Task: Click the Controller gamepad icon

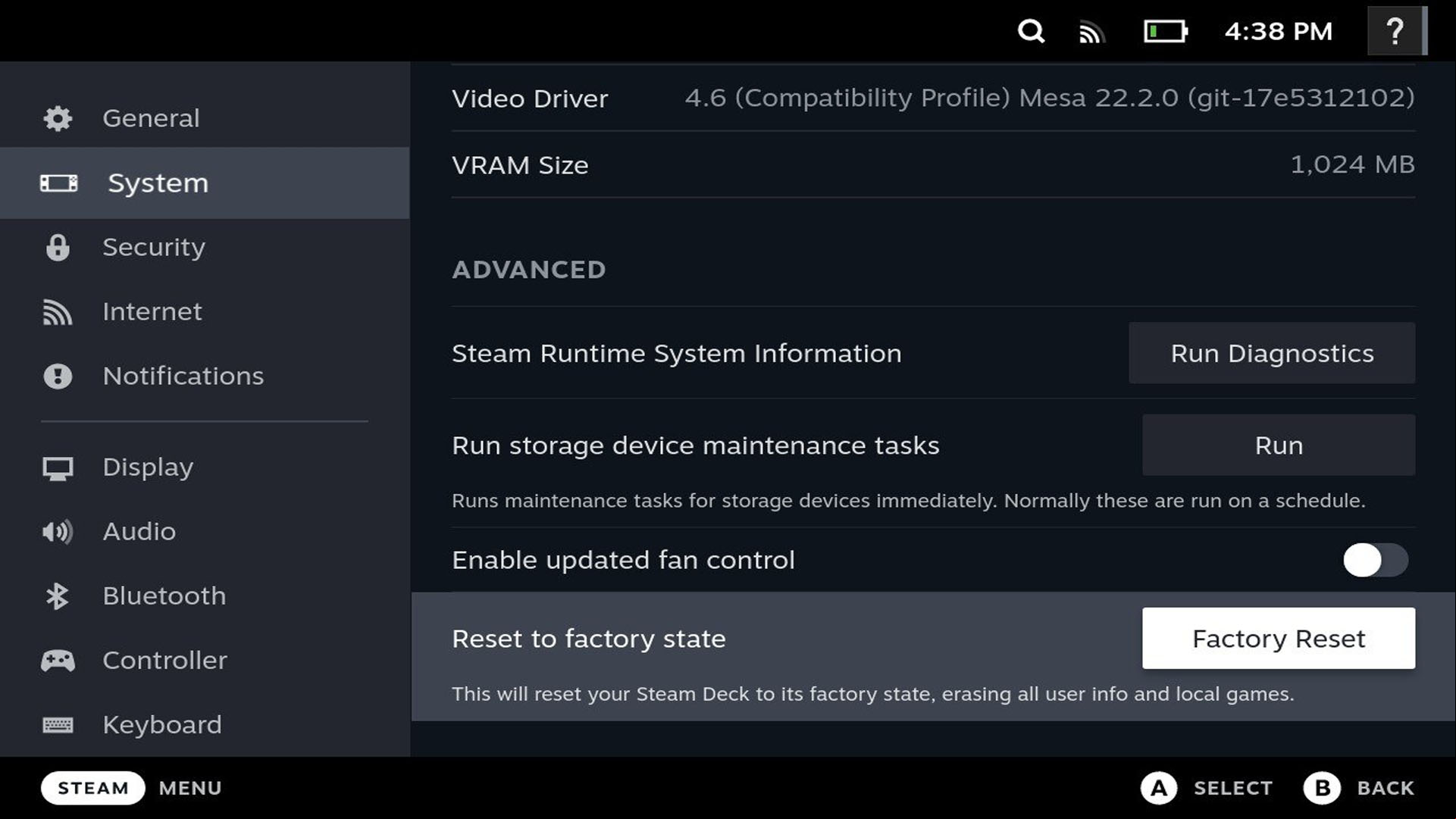Action: pos(58,661)
